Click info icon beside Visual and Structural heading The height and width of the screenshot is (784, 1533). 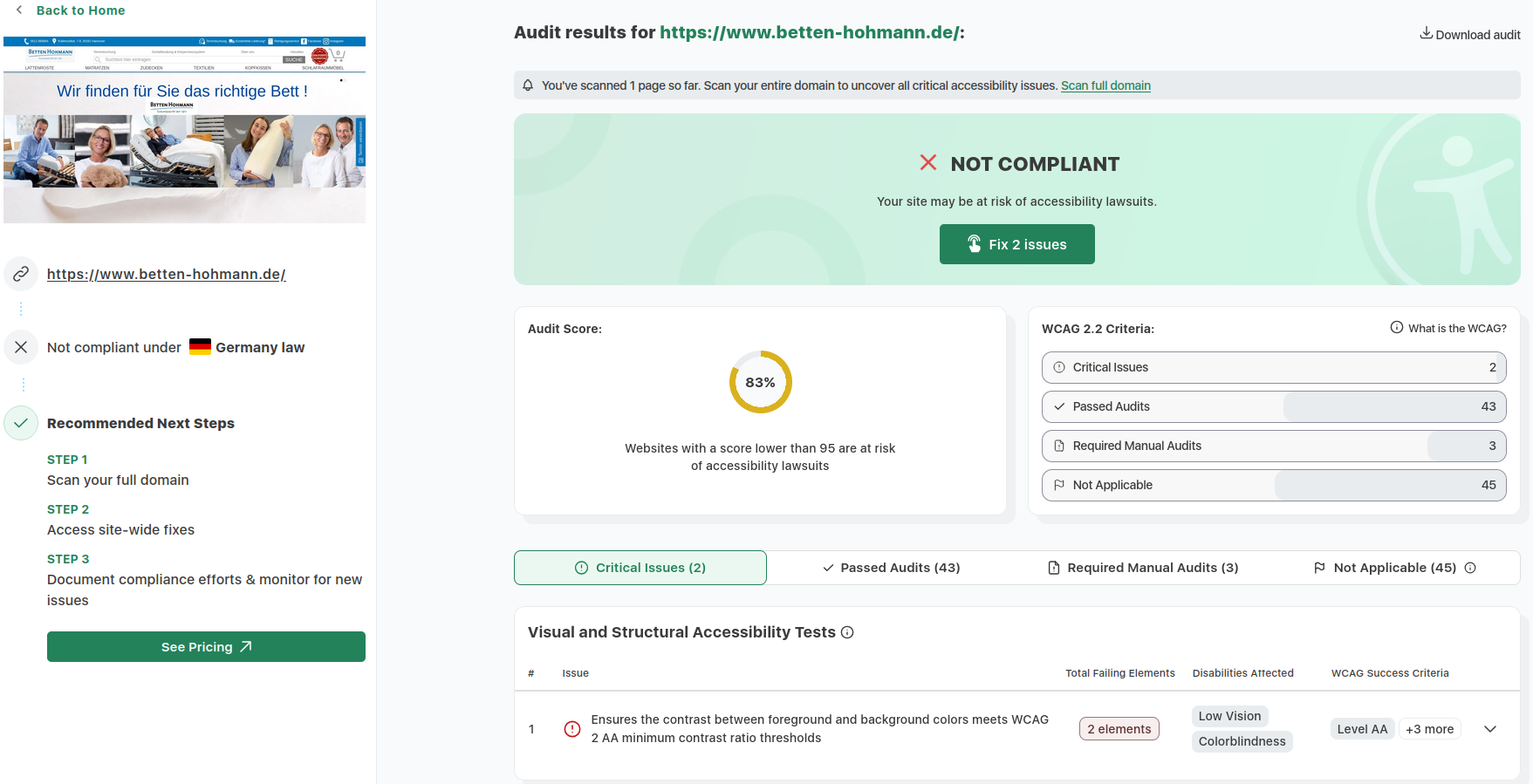[x=847, y=633]
